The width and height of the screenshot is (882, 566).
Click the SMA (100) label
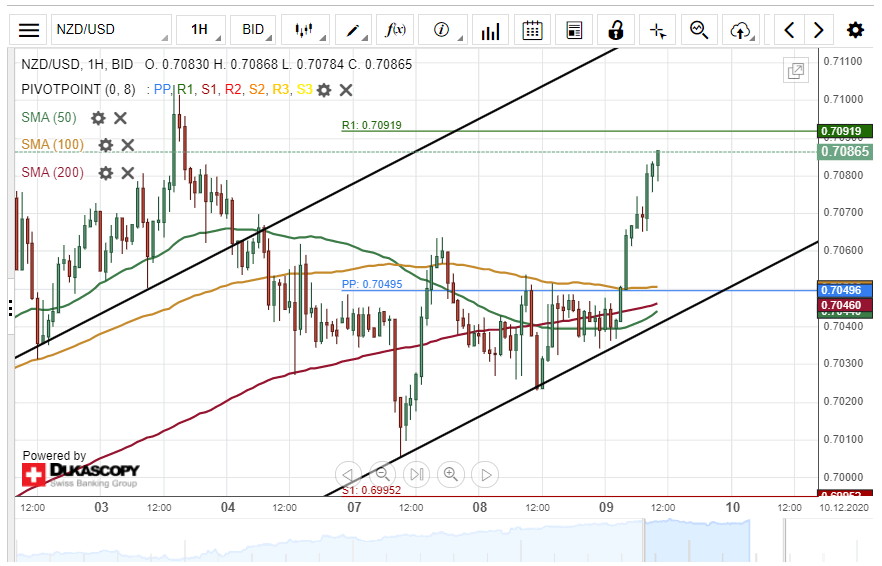click(52, 145)
